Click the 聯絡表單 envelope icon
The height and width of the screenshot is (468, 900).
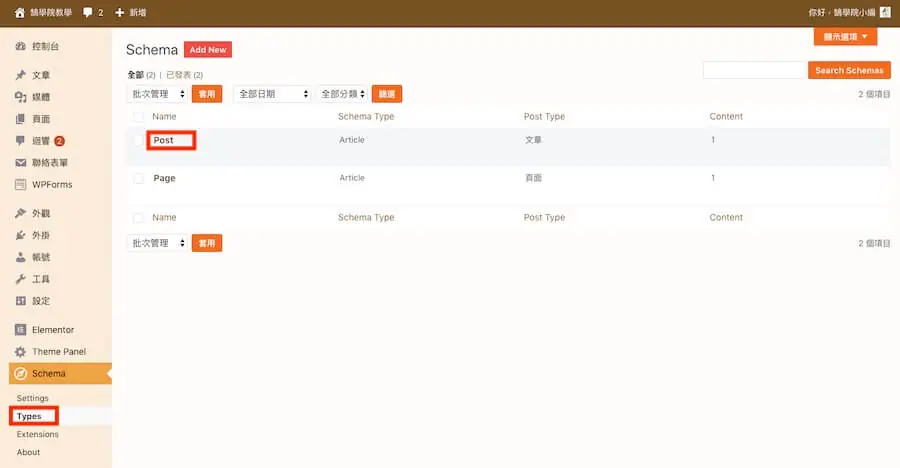pyautogui.click(x=21, y=163)
